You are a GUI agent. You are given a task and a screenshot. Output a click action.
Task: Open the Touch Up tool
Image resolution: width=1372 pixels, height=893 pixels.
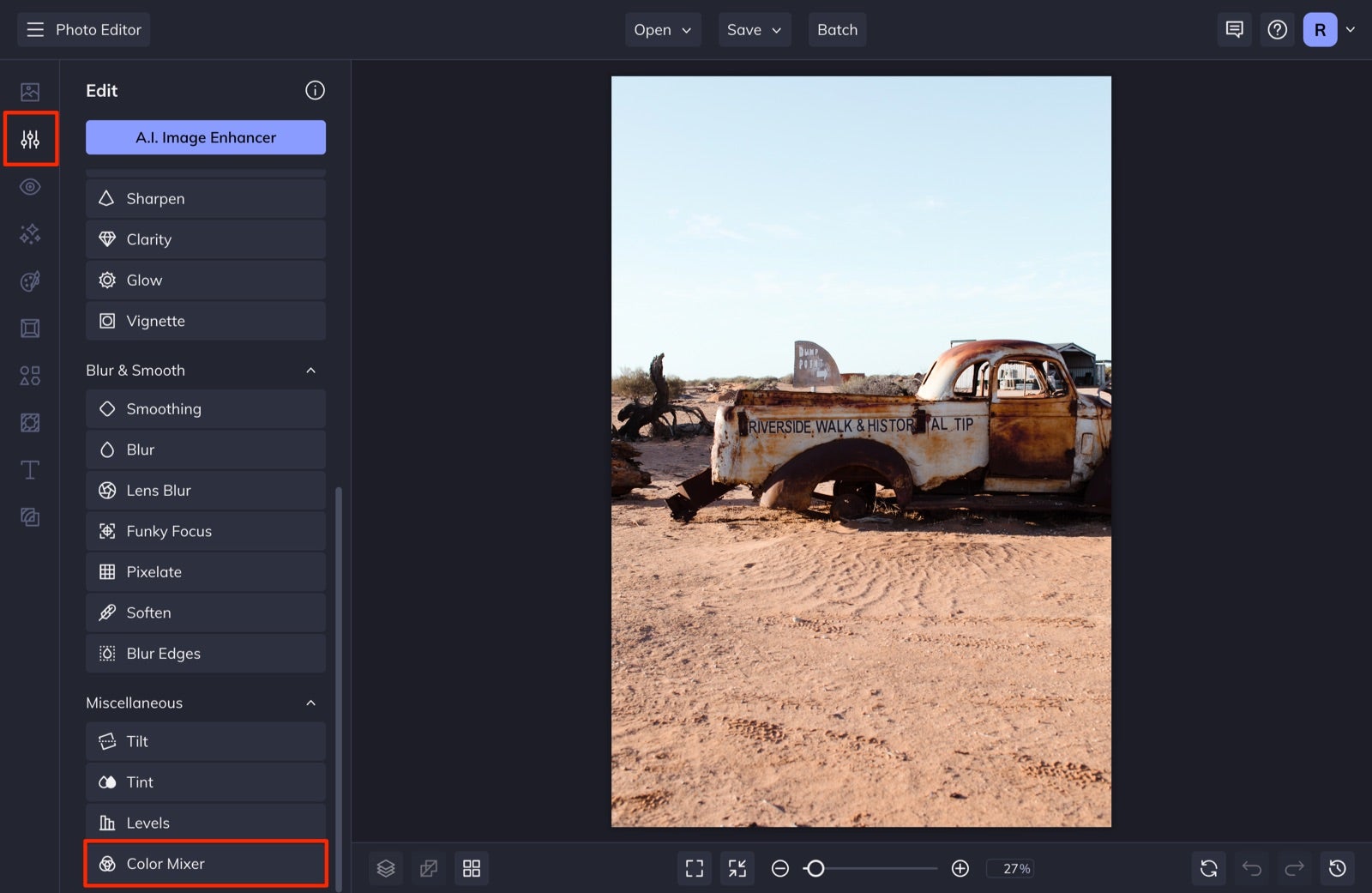30,186
